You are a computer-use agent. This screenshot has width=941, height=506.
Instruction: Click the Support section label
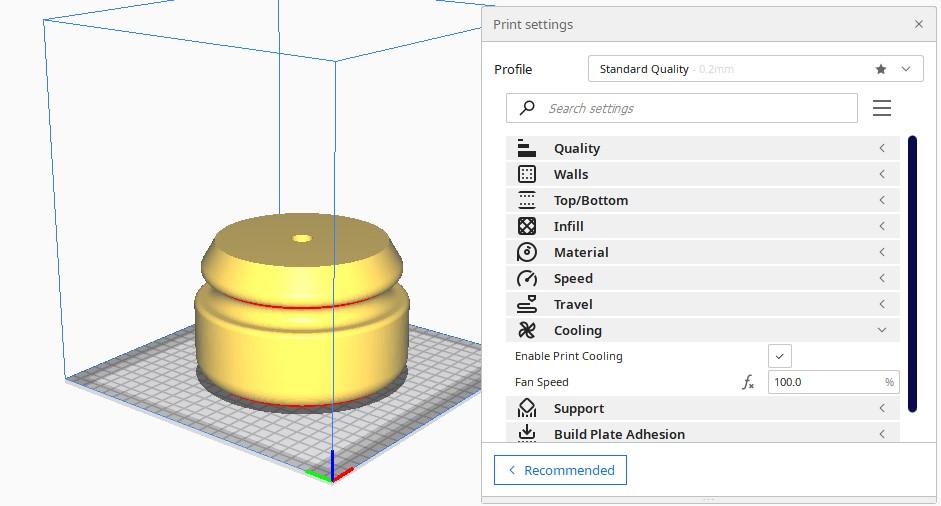point(579,409)
